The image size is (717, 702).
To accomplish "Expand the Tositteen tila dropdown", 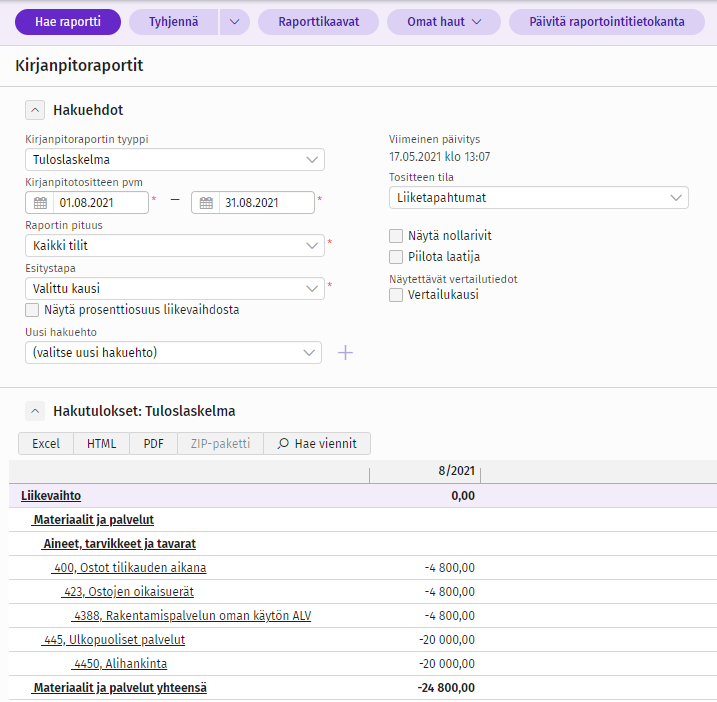I will point(539,198).
